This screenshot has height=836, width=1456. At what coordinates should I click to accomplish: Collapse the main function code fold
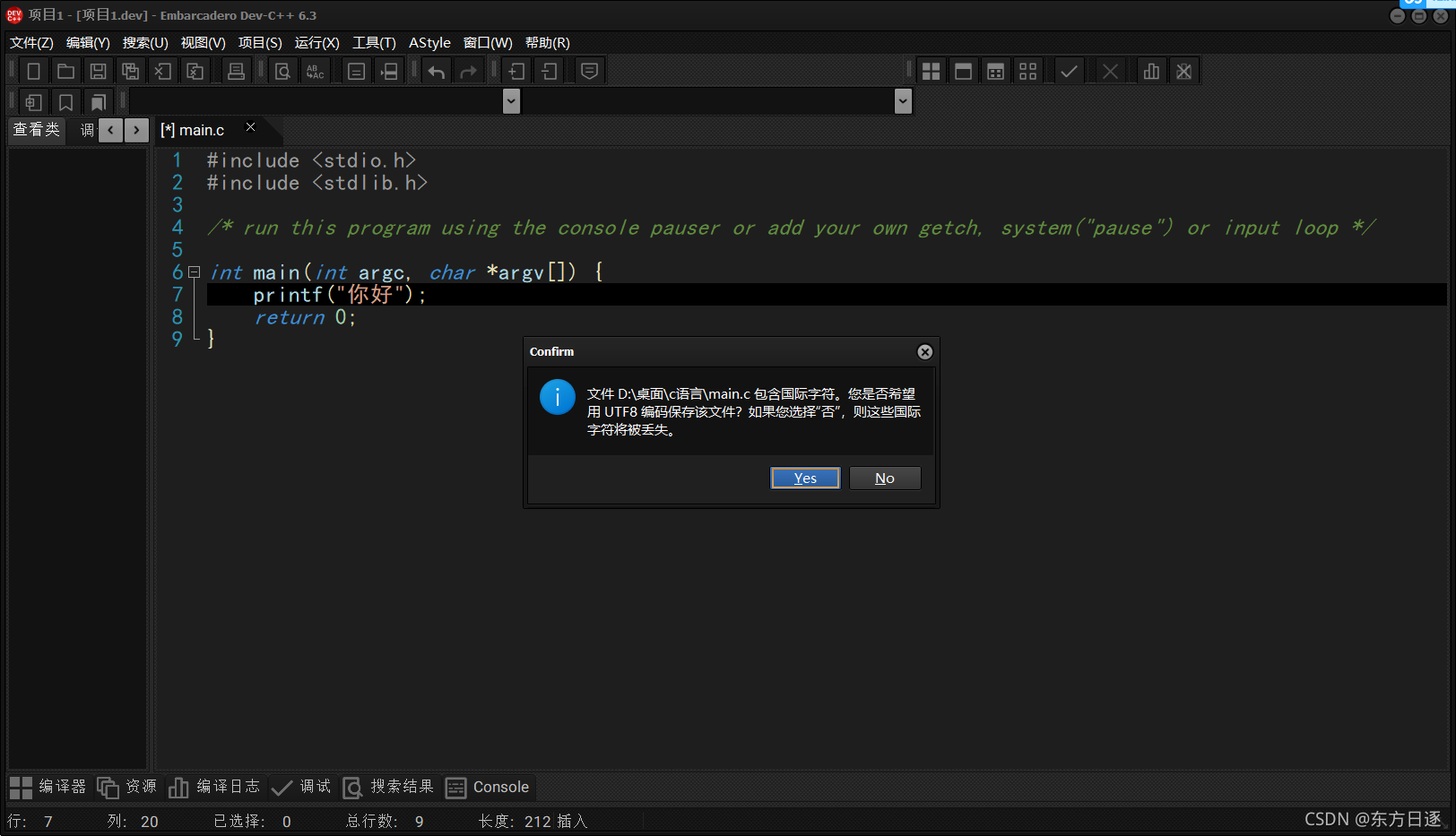[194, 271]
